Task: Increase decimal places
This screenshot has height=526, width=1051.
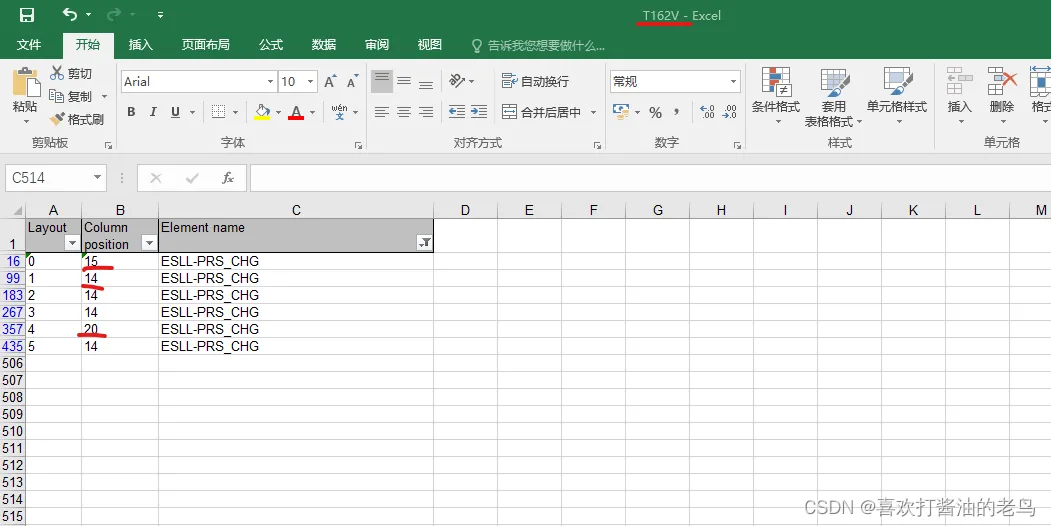Action: 707,112
